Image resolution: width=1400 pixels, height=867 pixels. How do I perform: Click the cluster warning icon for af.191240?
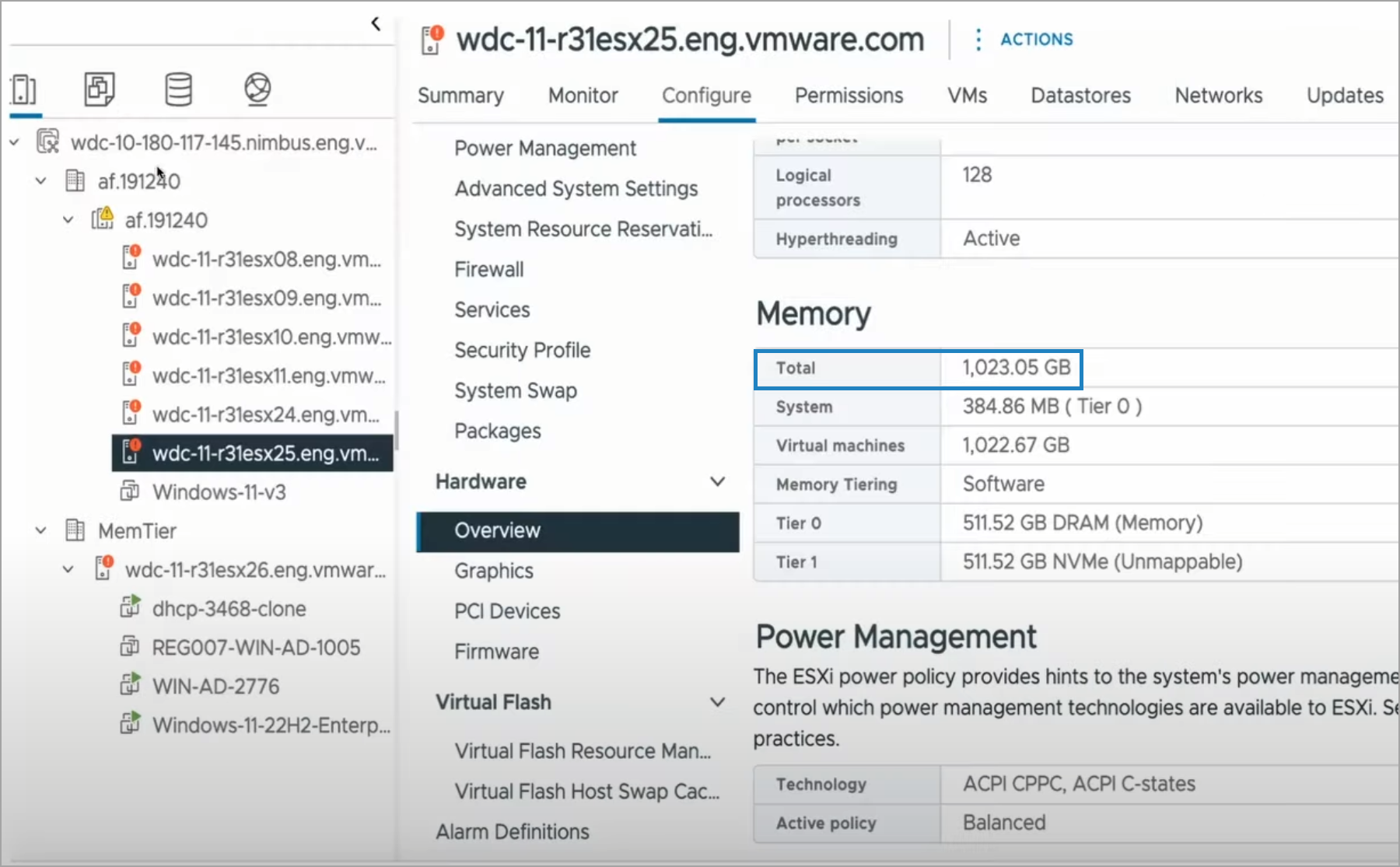click(103, 218)
